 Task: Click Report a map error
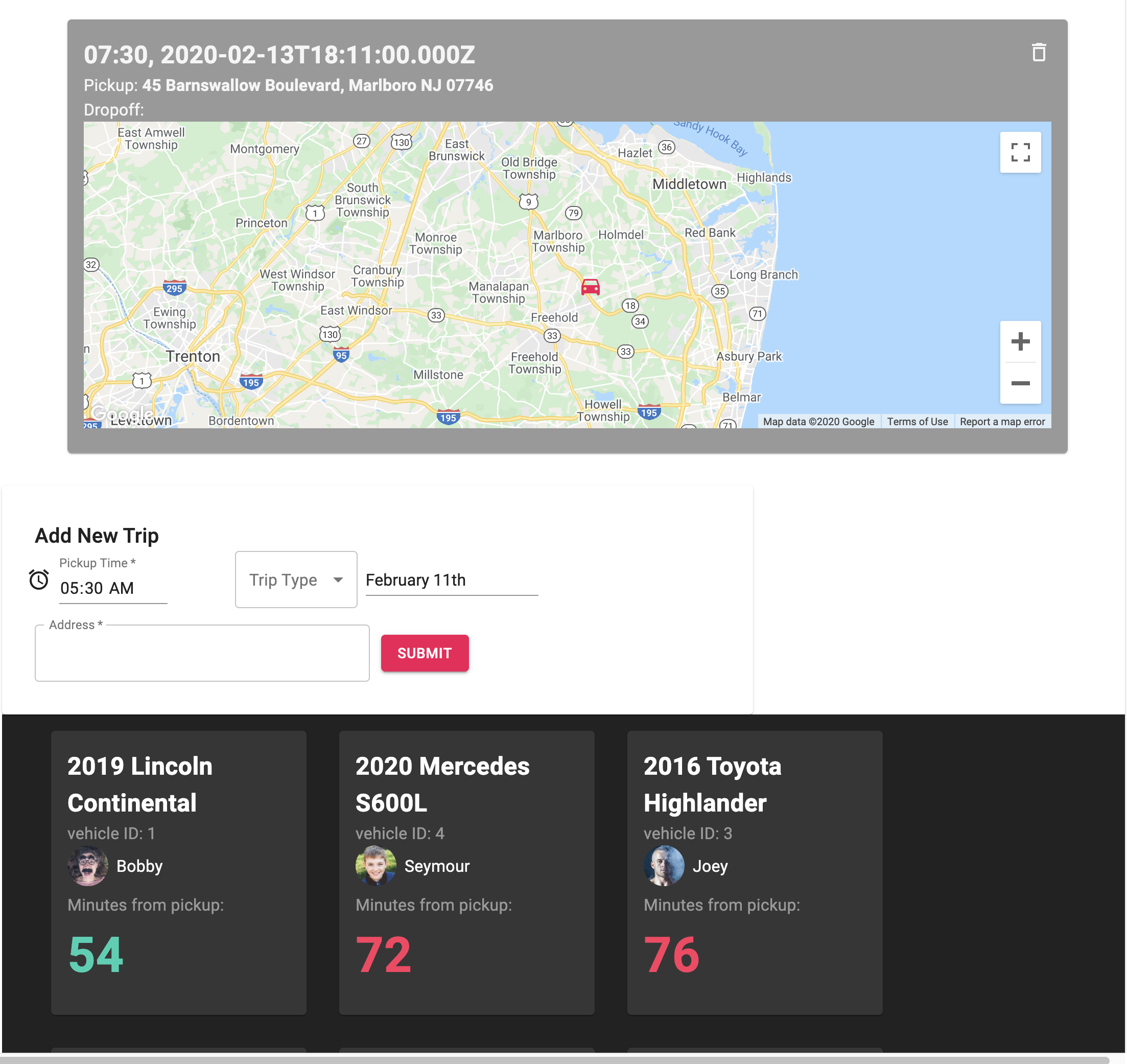pyautogui.click(x=1002, y=421)
